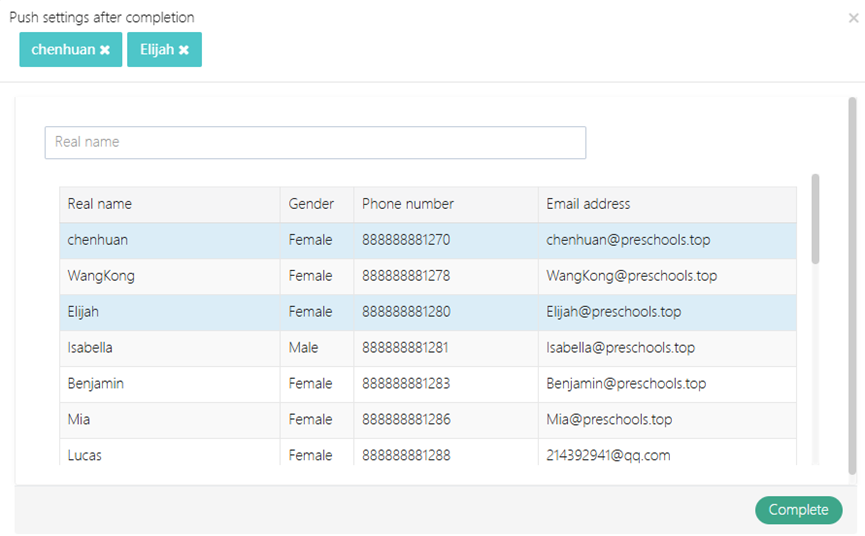Click the chenhuan tag label
This screenshot has width=865, height=536.
click(x=63, y=50)
